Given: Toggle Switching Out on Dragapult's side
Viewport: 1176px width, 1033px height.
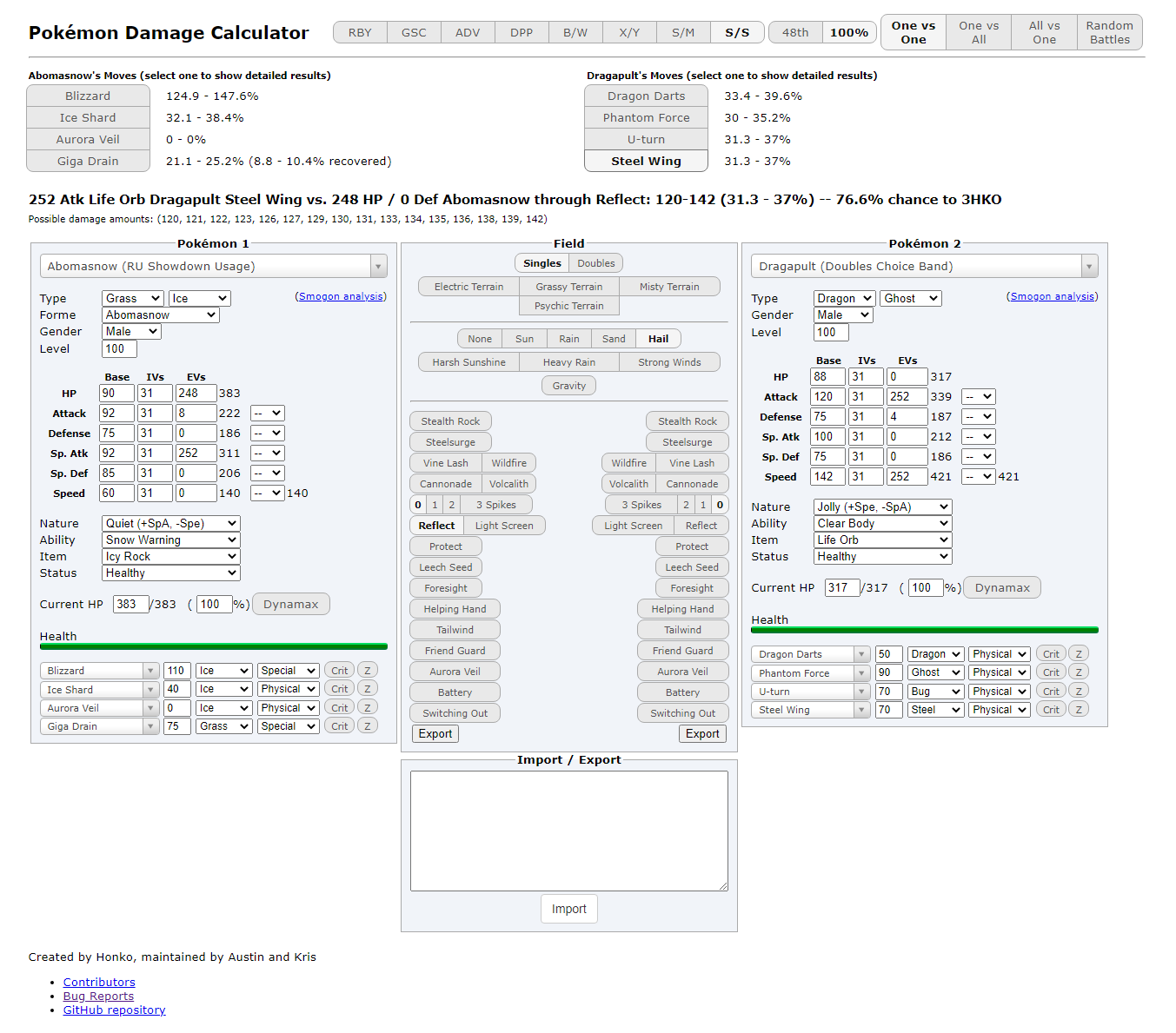Looking at the screenshot, I should point(682,713).
